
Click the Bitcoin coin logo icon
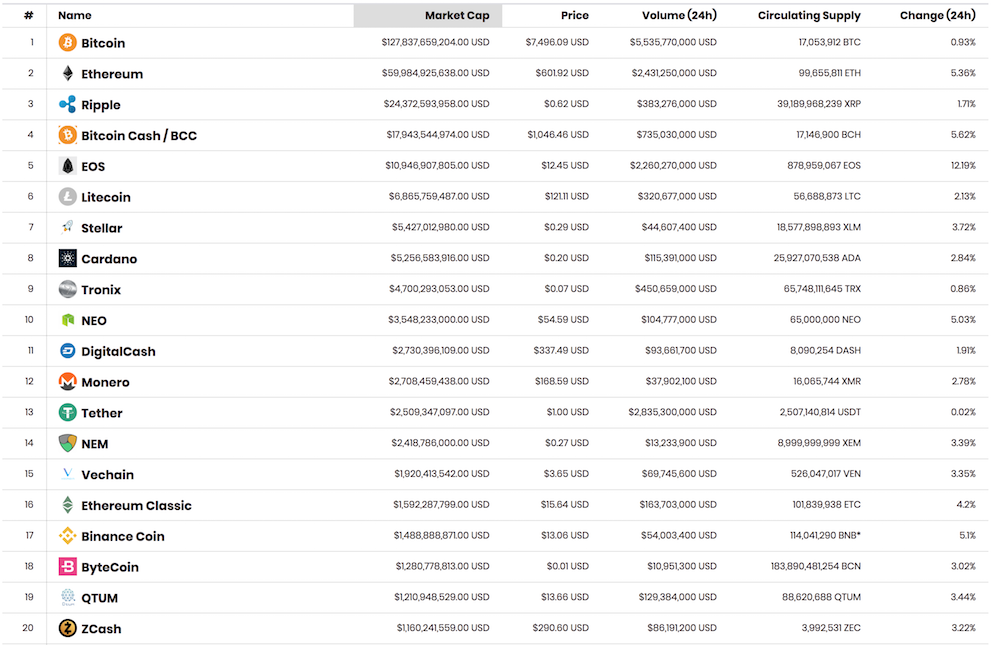click(68, 43)
